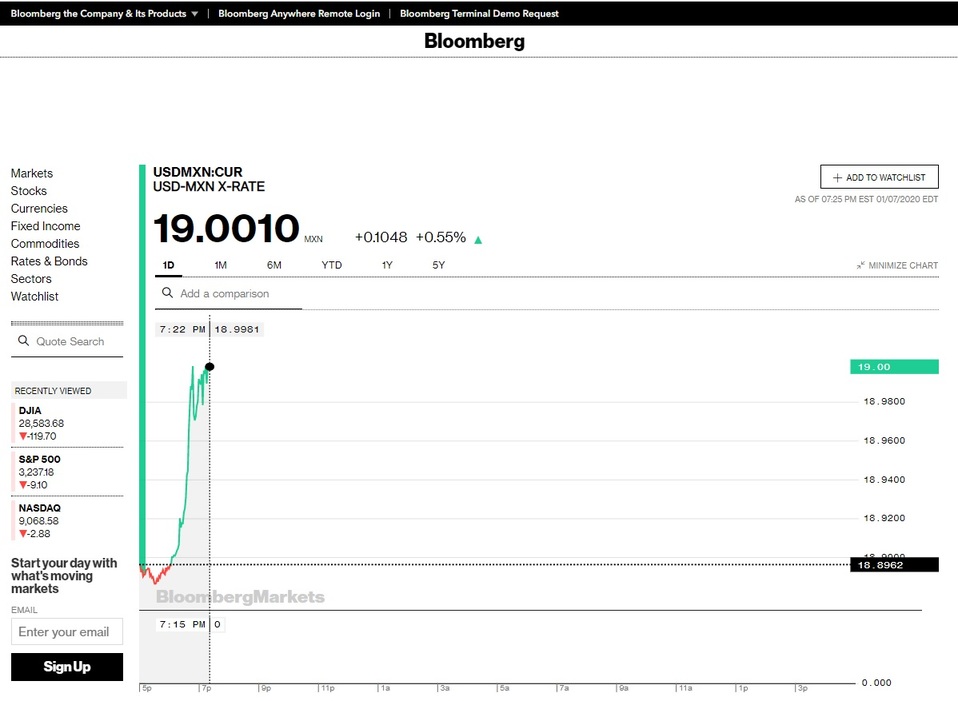The height and width of the screenshot is (701, 958).
Task: Select the 5Y chart range tab
Action: click(439, 265)
